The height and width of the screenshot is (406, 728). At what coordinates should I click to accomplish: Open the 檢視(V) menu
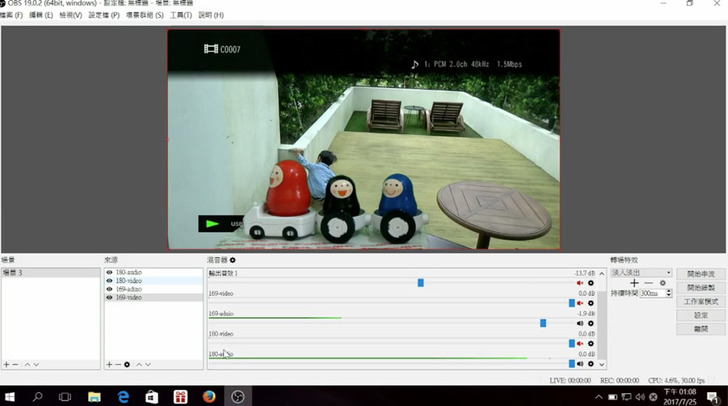[71, 15]
